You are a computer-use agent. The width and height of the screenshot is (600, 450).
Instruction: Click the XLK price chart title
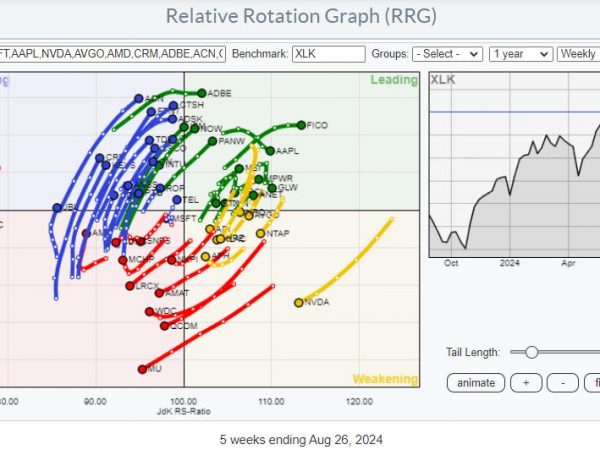[x=443, y=80]
